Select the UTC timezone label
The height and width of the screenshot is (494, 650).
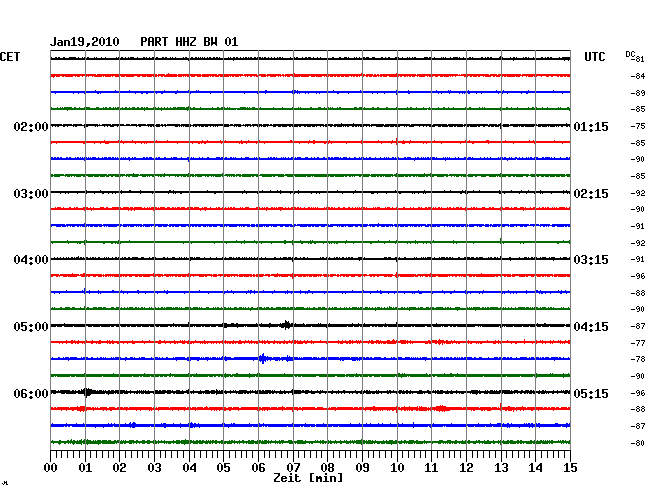pyautogui.click(x=594, y=58)
